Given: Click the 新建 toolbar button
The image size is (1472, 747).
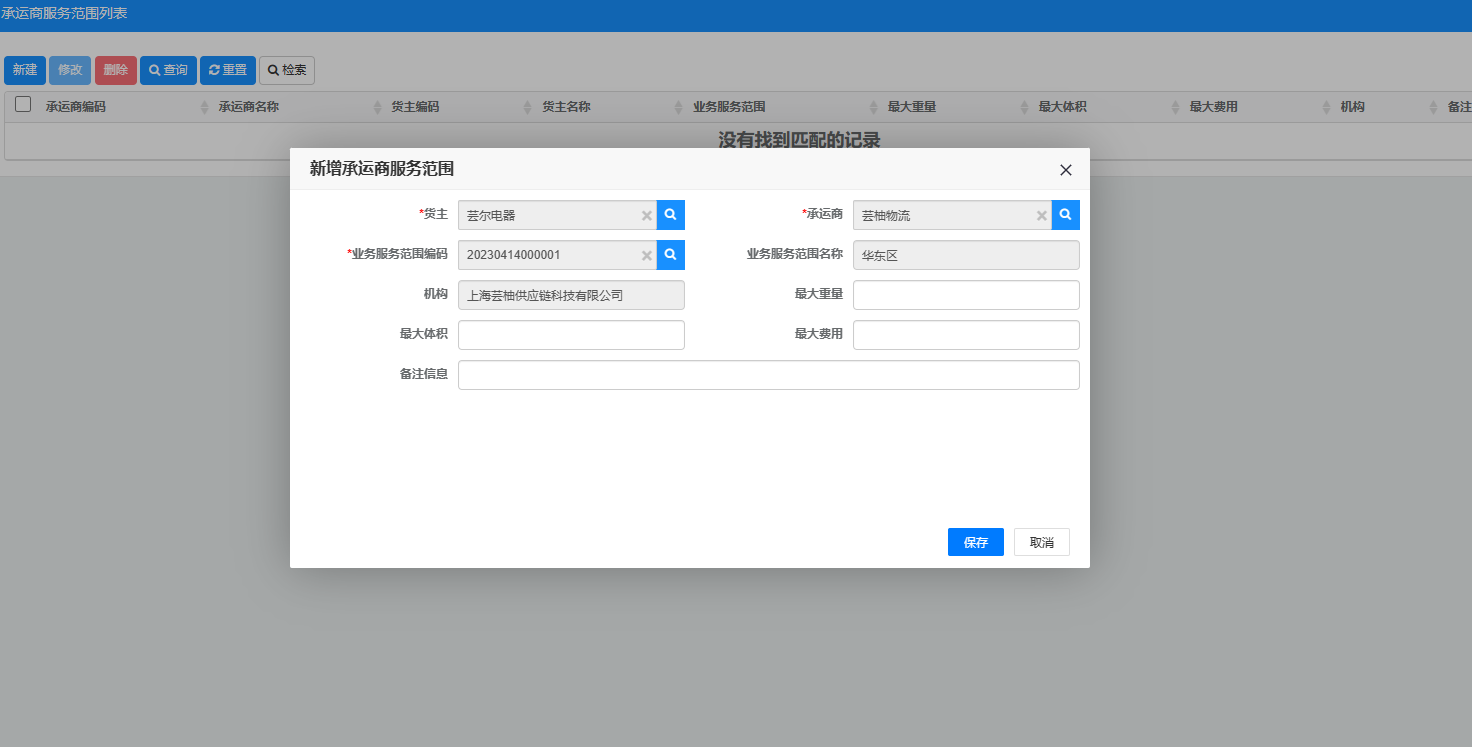Looking at the screenshot, I should 25,70.
